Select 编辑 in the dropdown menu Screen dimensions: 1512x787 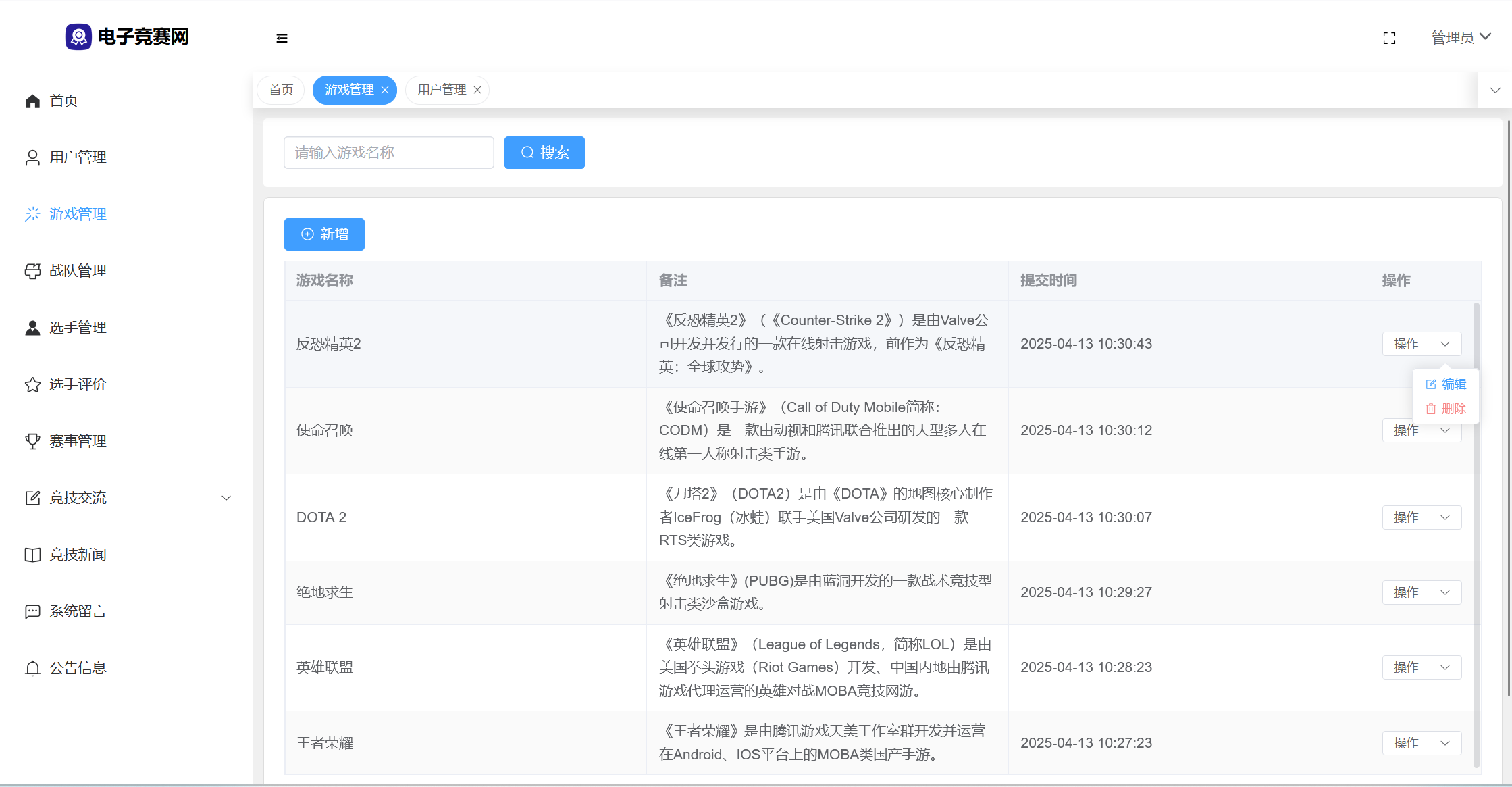pyautogui.click(x=1446, y=384)
